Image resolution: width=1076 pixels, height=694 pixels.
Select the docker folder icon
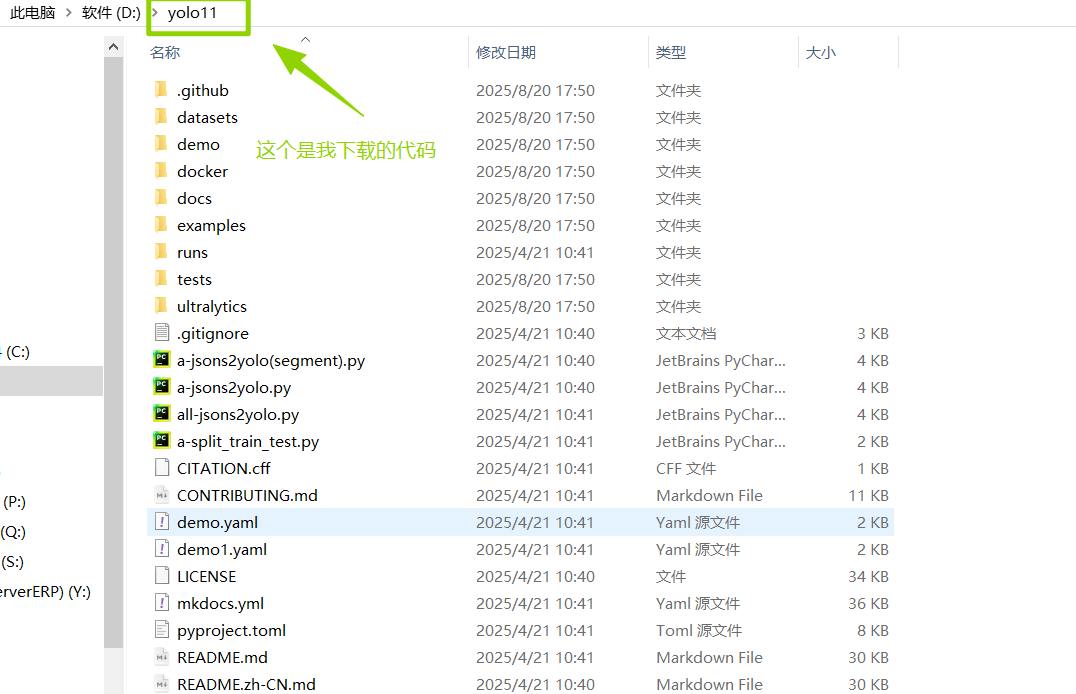(161, 170)
